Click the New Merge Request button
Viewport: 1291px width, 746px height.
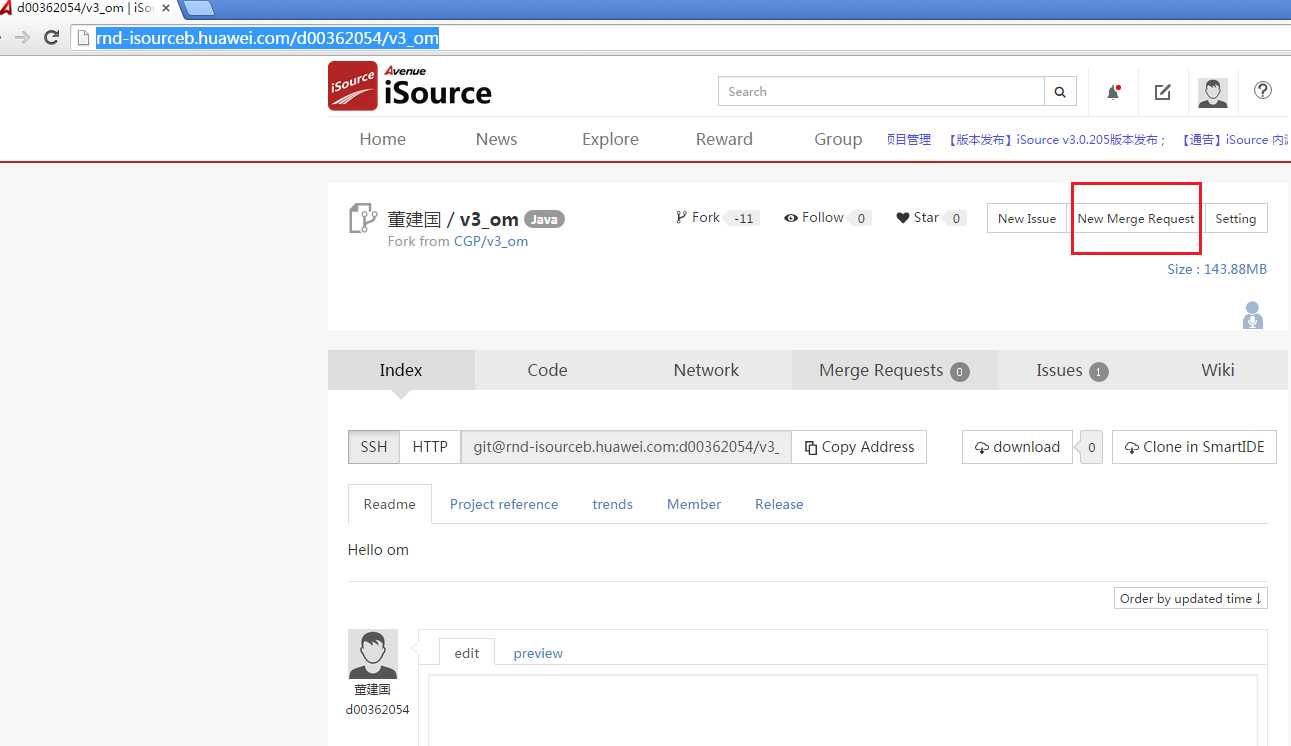(x=1135, y=218)
